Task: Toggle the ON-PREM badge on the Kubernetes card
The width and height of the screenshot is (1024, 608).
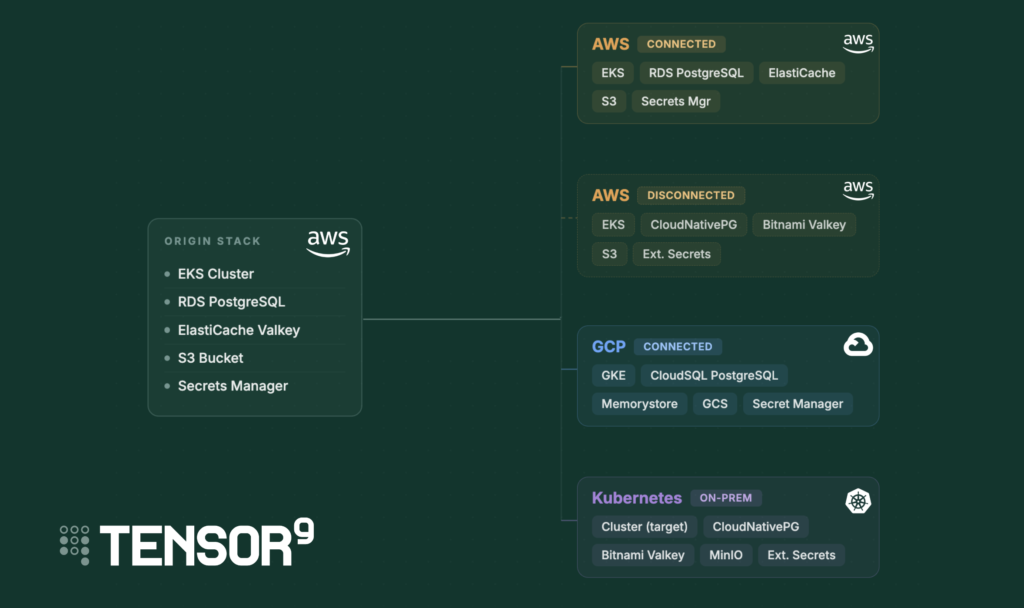Action: click(x=726, y=497)
